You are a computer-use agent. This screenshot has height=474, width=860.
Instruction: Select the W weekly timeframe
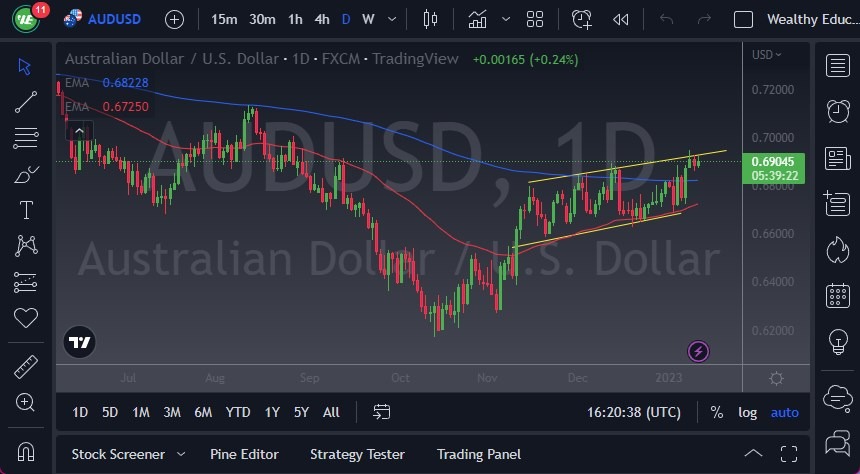(x=368, y=19)
